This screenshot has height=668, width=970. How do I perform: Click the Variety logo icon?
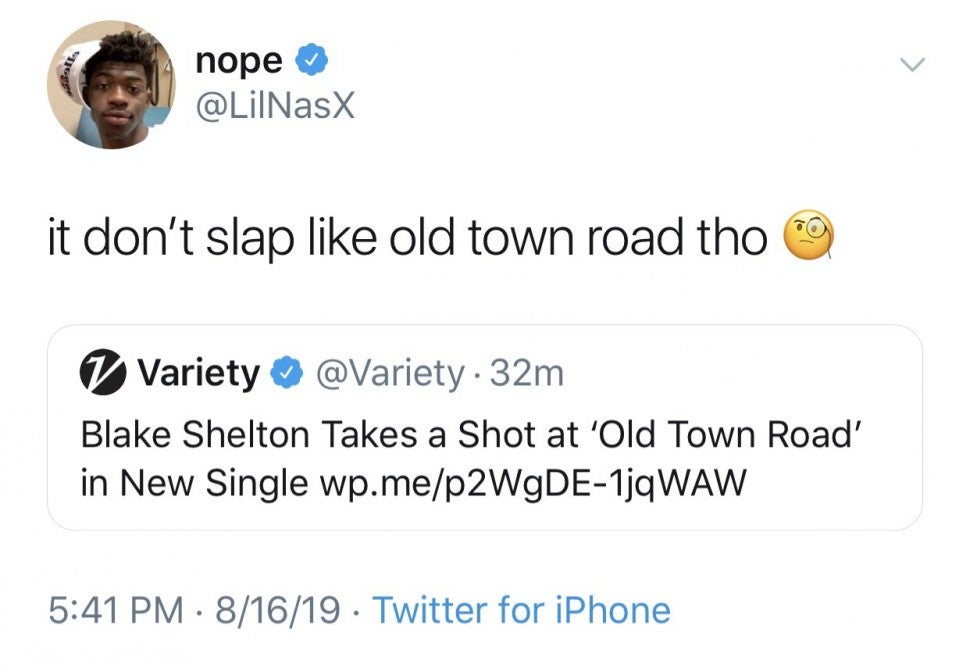pyautogui.click(x=103, y=374)
